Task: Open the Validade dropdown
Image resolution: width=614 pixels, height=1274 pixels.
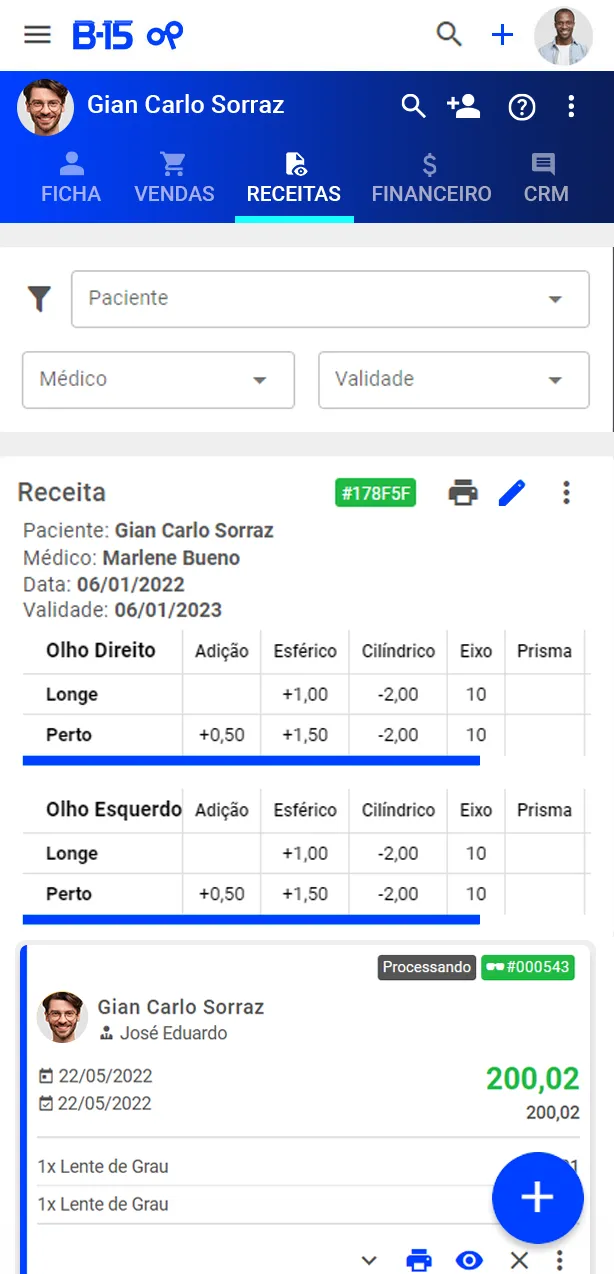Action: tap(452, 380)
